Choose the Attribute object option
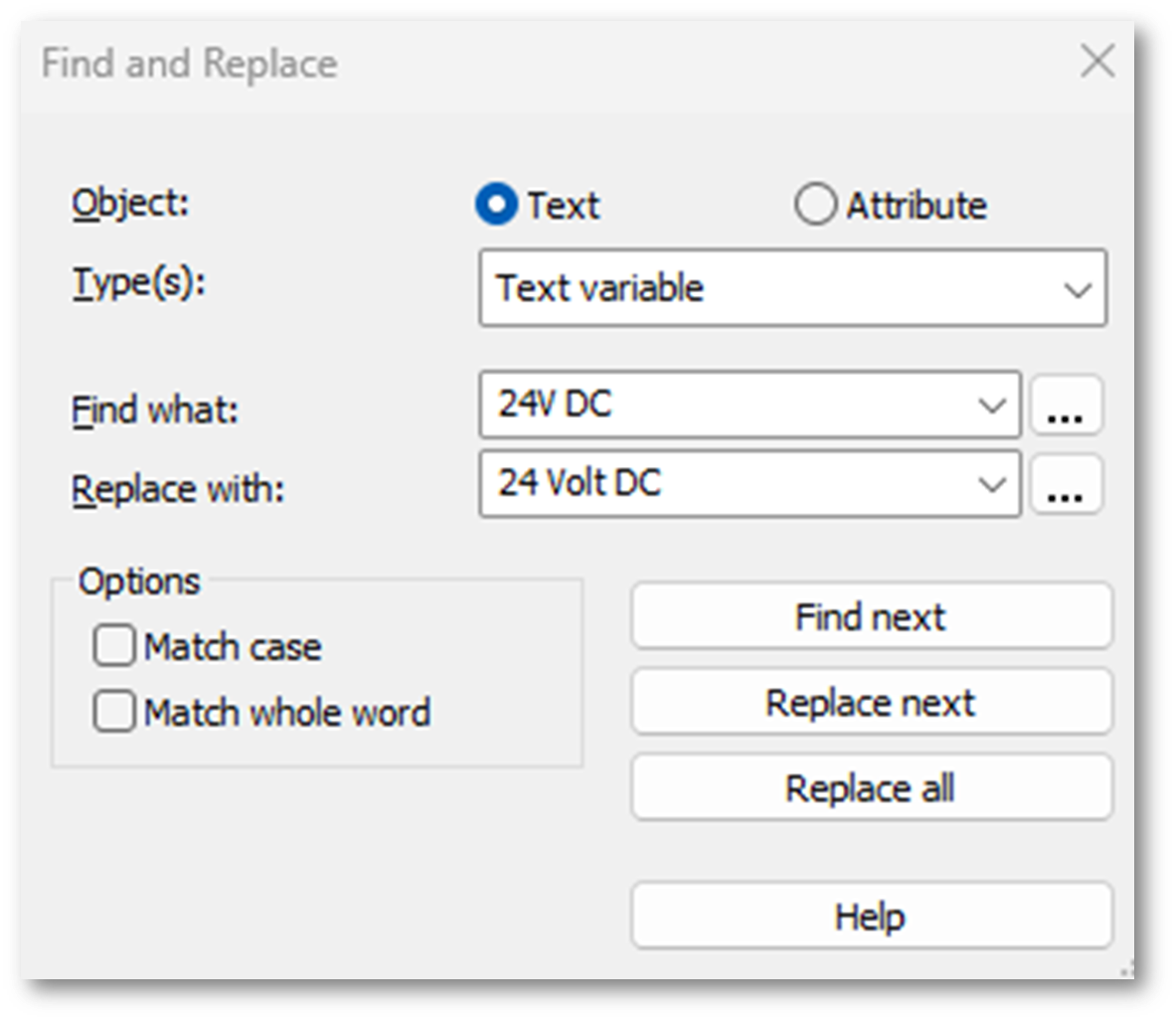The height and width of the screenshot is (1021, 1176). 815,206
